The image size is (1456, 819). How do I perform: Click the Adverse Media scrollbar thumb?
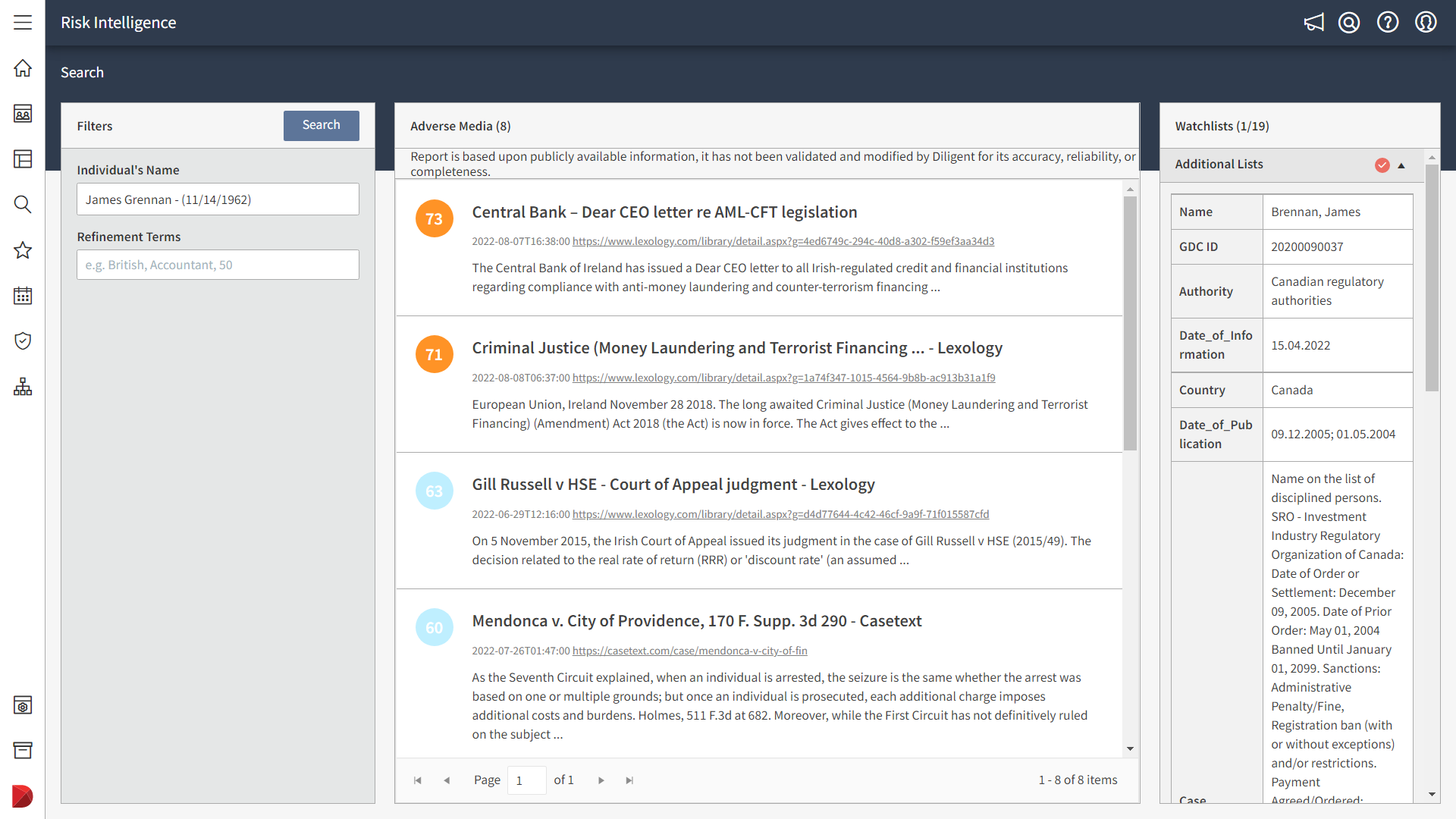pos(1131,324)
